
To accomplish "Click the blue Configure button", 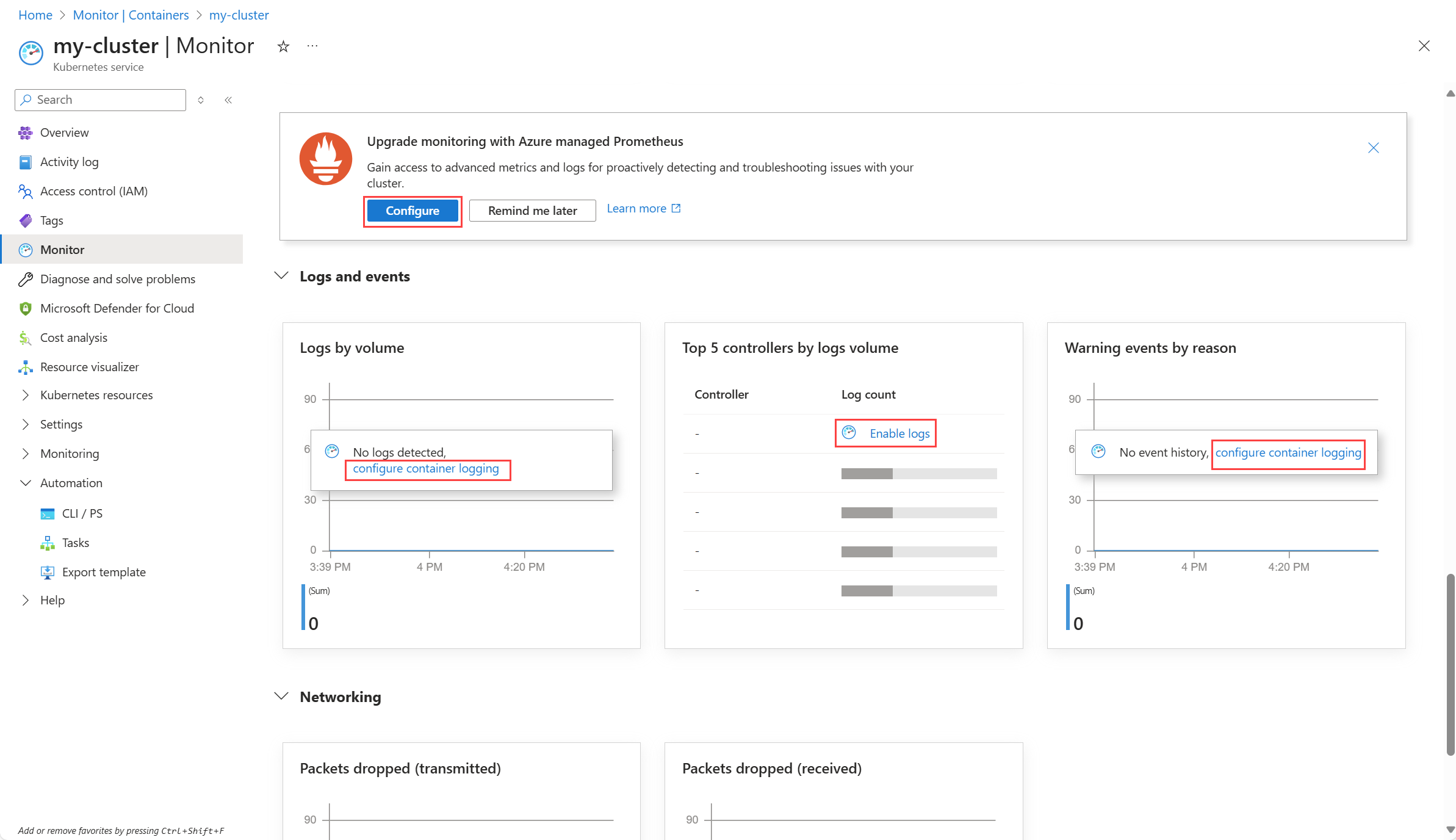I will [x=413, y=211].
